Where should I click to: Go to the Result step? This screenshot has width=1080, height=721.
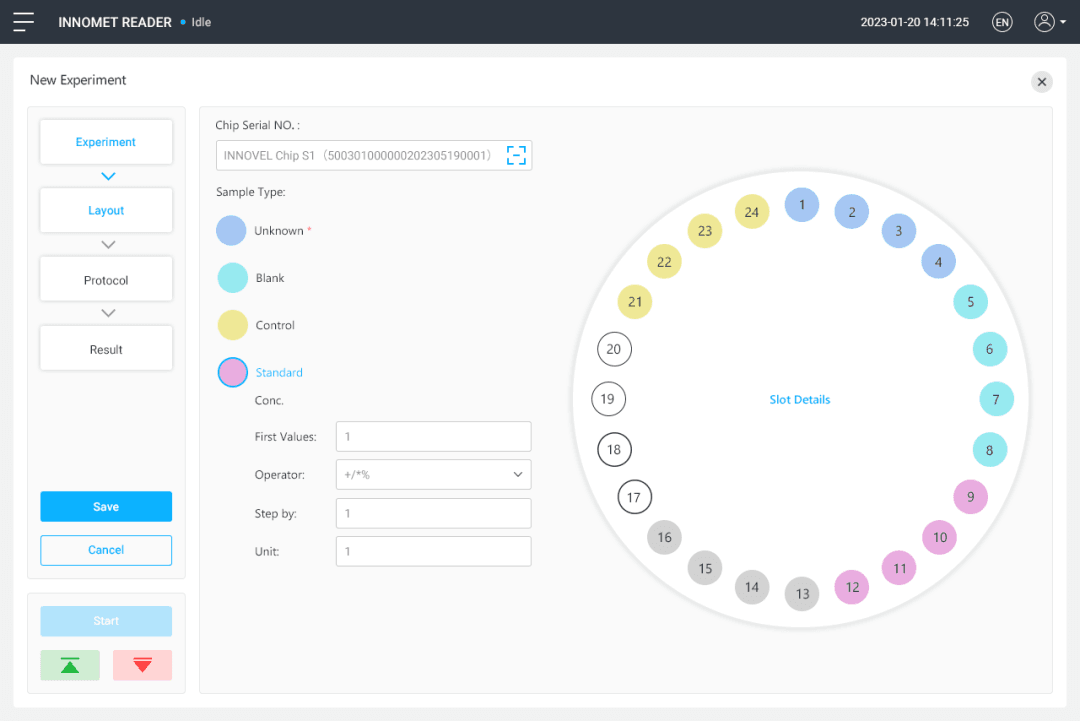click(x=106, y=349)
